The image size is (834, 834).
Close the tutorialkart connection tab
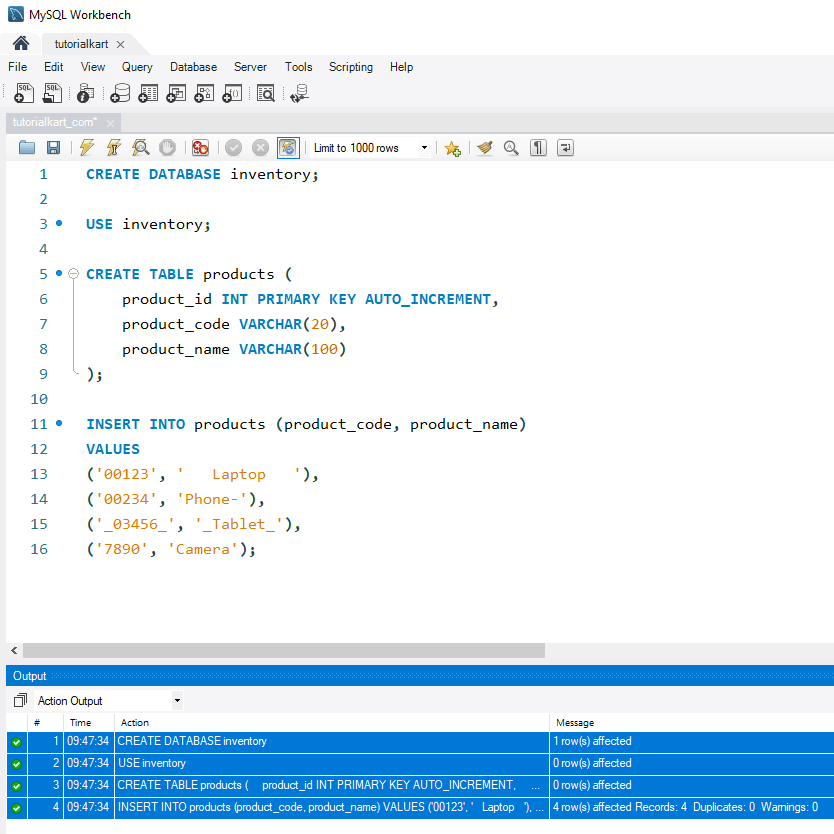click(120, 44)
